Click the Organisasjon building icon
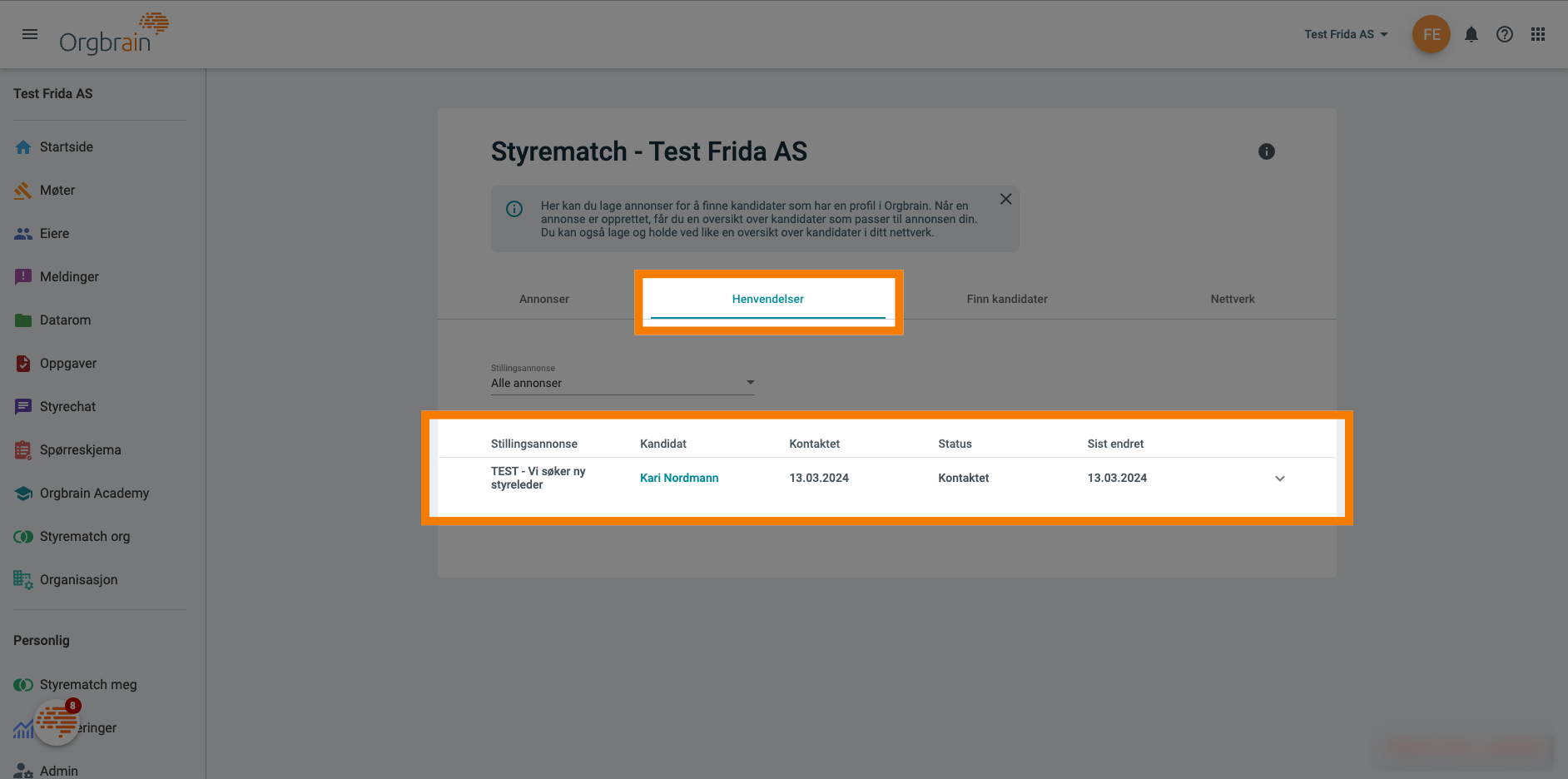Image resolution: width=1568 pixels, height=779 pixels. point(23,580)
